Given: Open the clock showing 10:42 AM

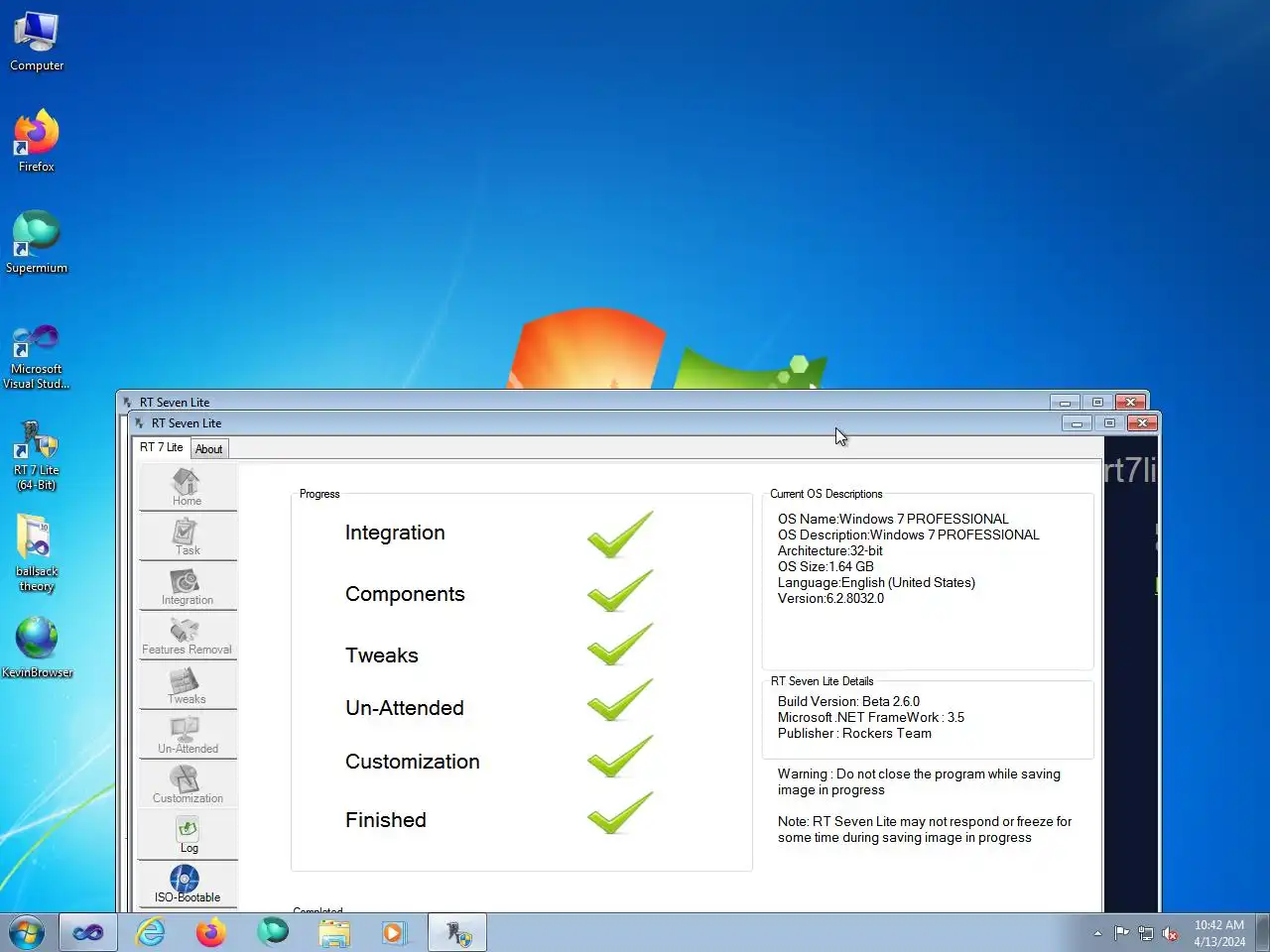Looking at the screenshot, I should [1219, 933].
